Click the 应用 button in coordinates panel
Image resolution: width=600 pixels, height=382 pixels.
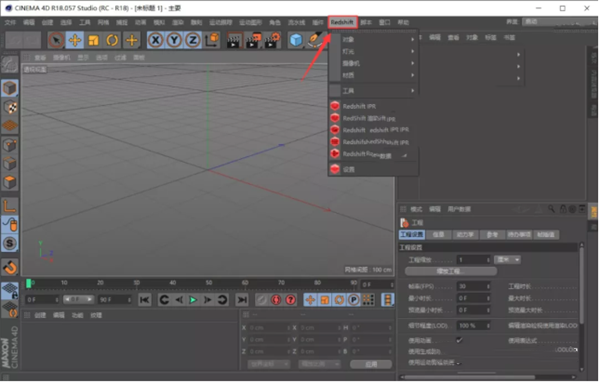[371, 364]
